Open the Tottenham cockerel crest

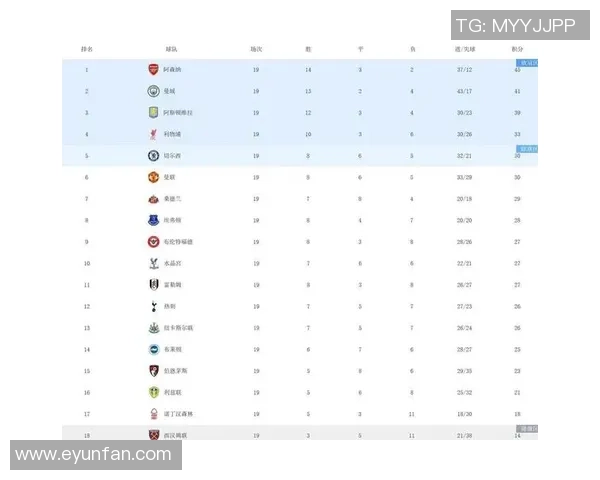[153, 306]
